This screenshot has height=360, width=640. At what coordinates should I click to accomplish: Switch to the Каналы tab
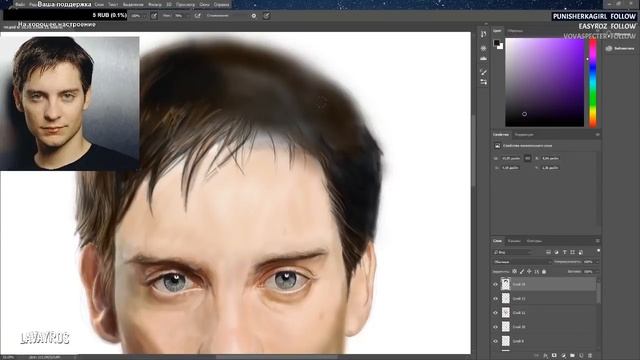click(514, 241)
